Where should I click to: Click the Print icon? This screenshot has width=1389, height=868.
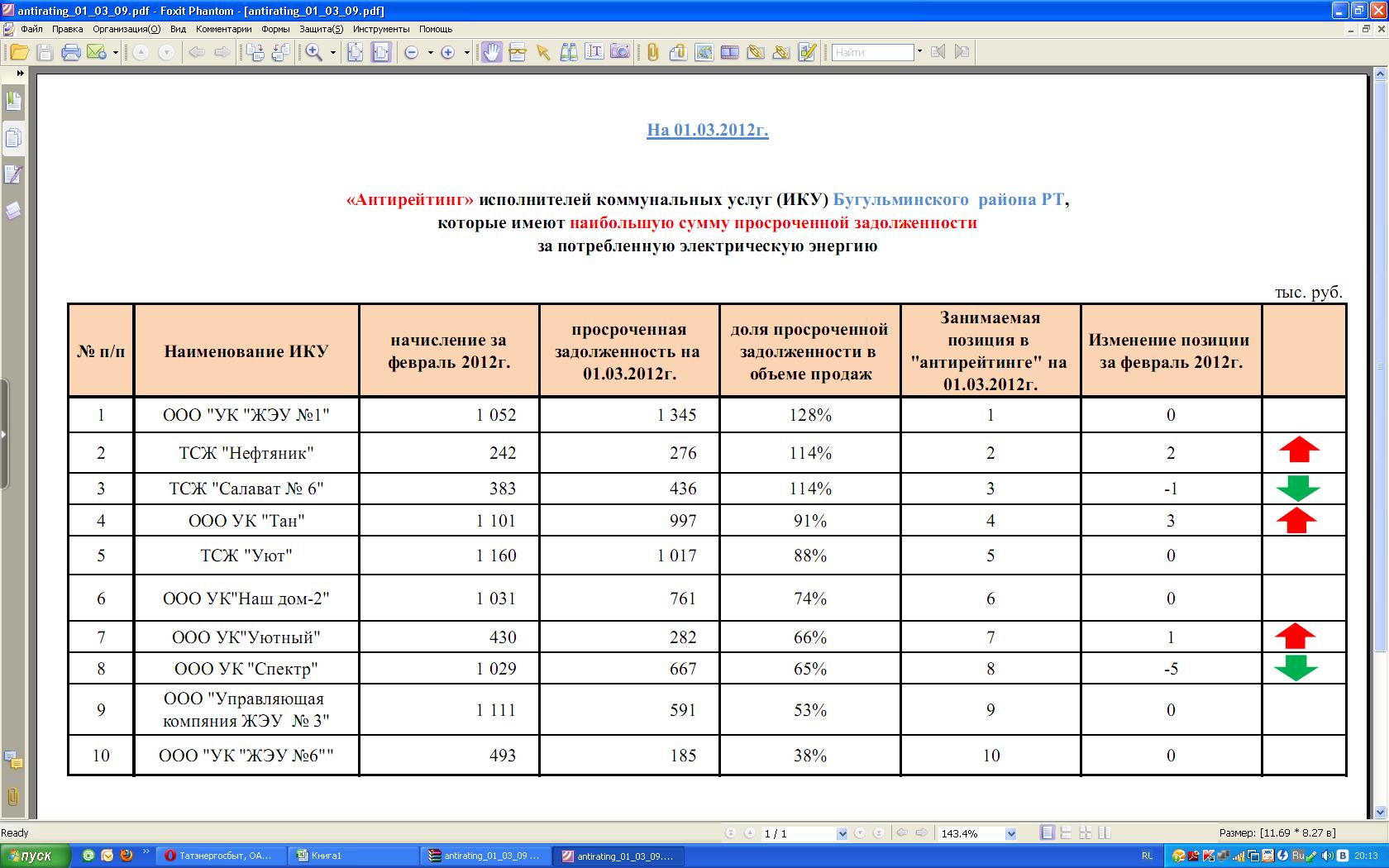[71, 52]
